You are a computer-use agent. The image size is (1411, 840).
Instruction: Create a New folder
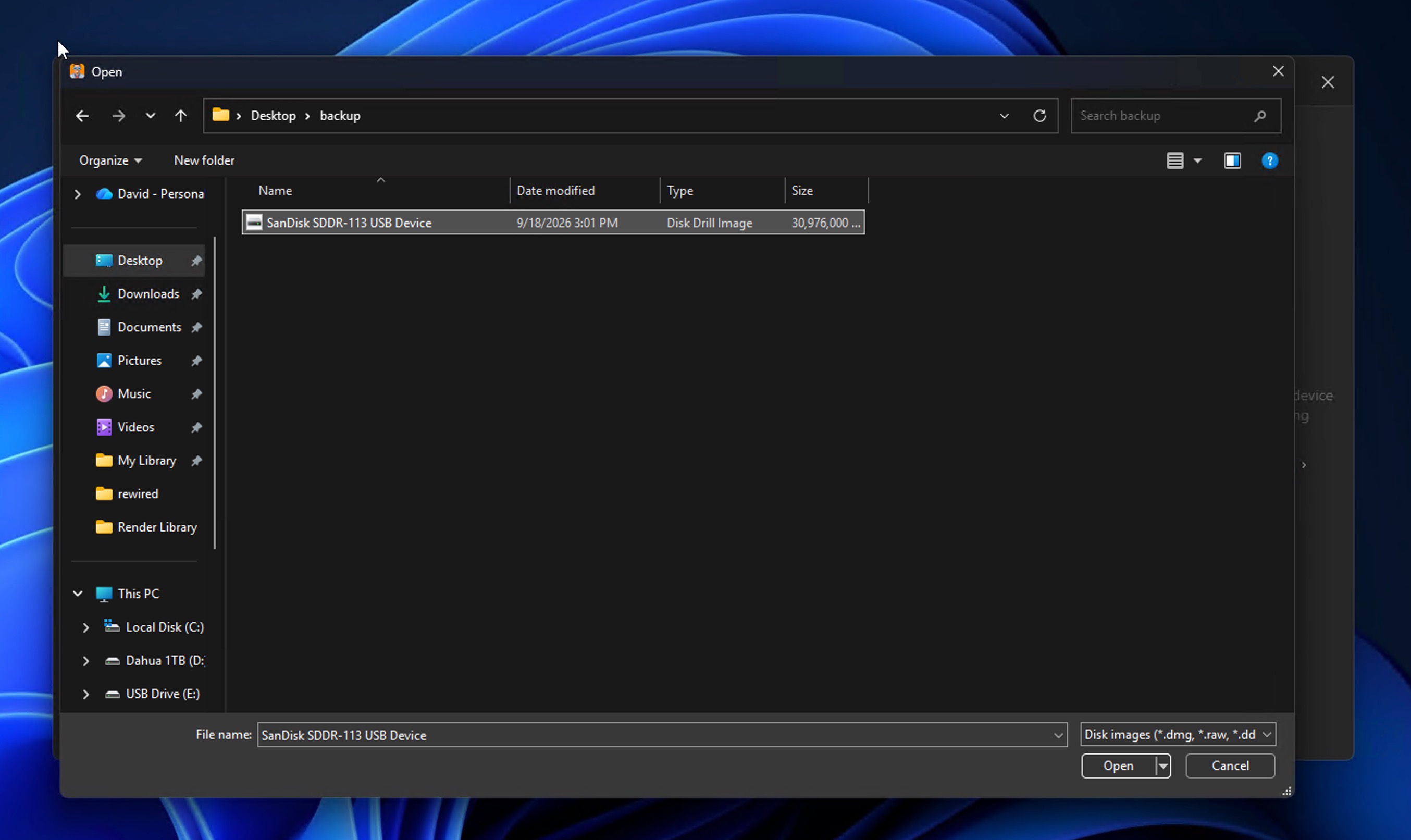coord(204,160)
